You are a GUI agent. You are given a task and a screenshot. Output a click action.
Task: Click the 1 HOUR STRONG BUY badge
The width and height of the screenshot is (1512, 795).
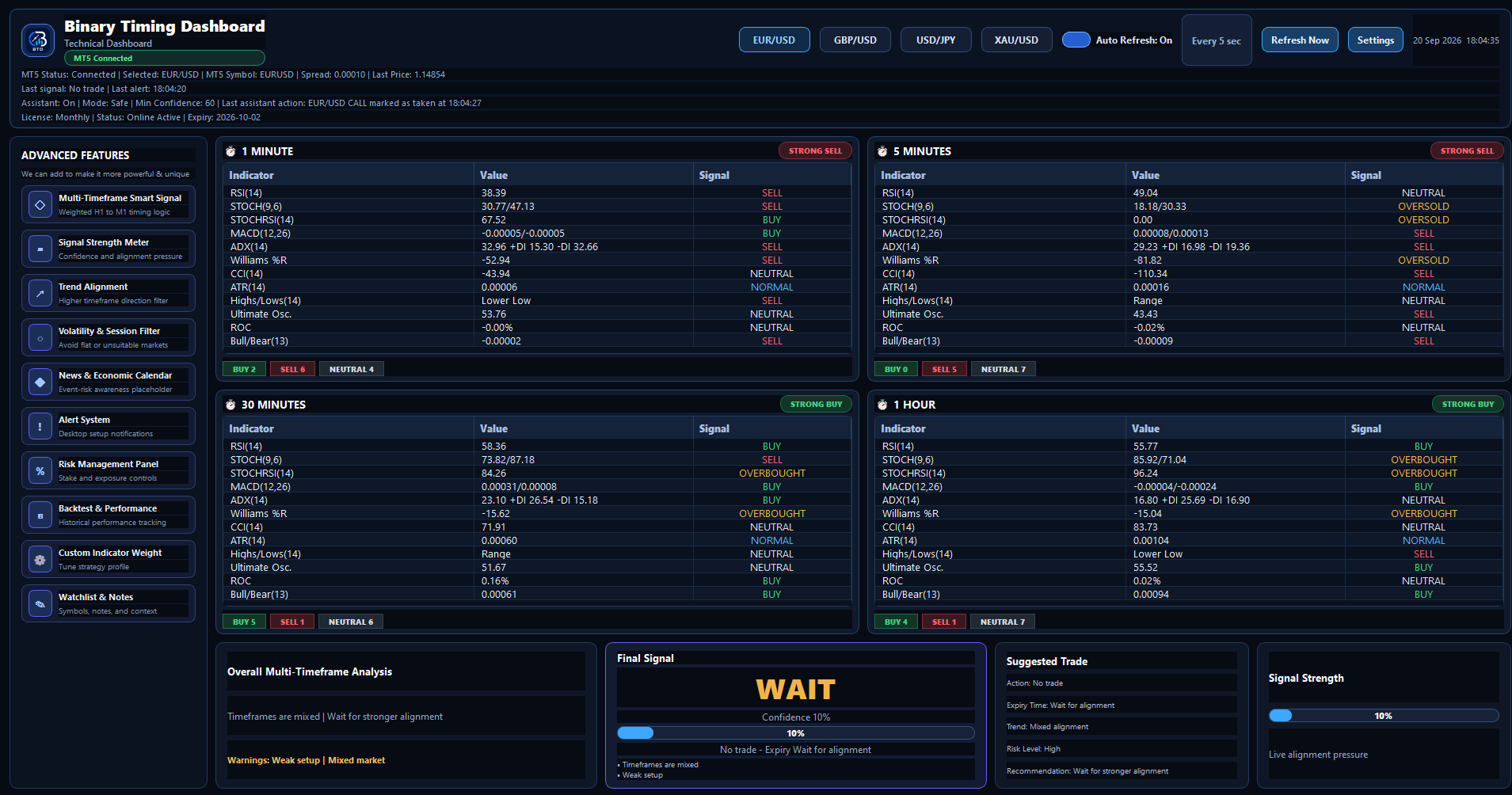tap(1468, 404)
